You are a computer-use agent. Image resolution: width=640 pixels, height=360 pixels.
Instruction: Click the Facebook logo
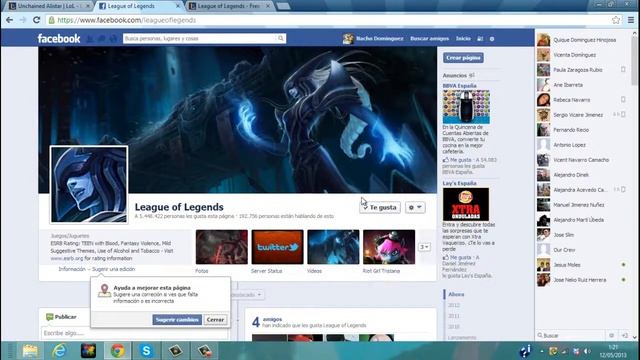[59, 38]
